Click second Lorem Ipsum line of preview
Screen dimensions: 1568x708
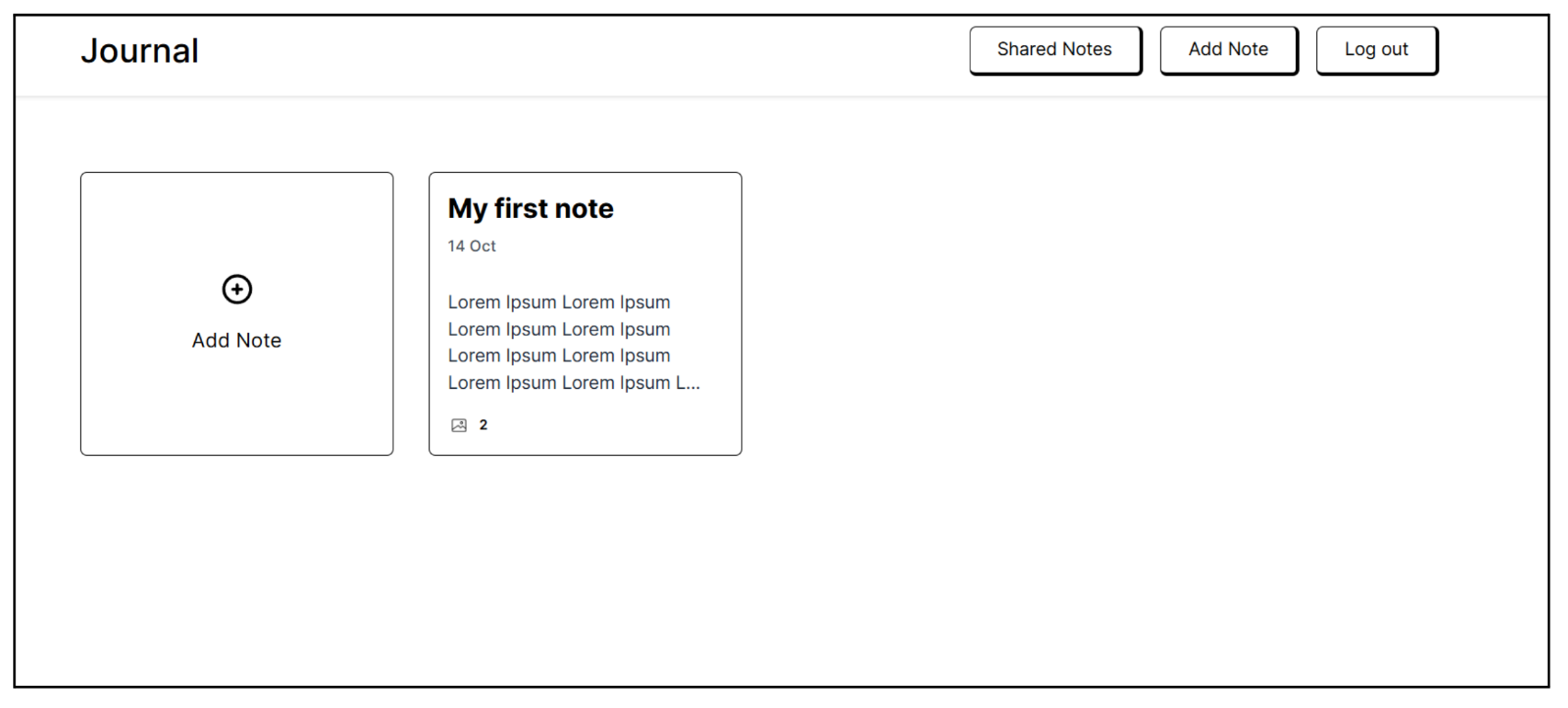coord(559,329)
